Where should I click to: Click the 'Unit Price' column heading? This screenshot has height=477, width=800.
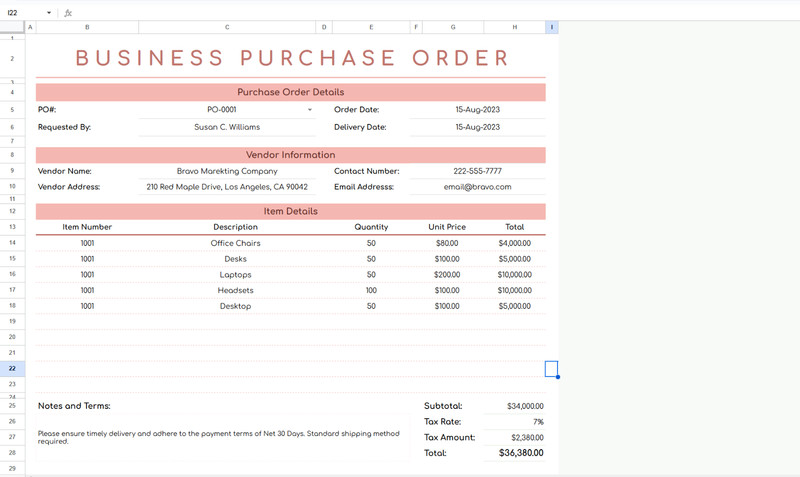[447, 227]
